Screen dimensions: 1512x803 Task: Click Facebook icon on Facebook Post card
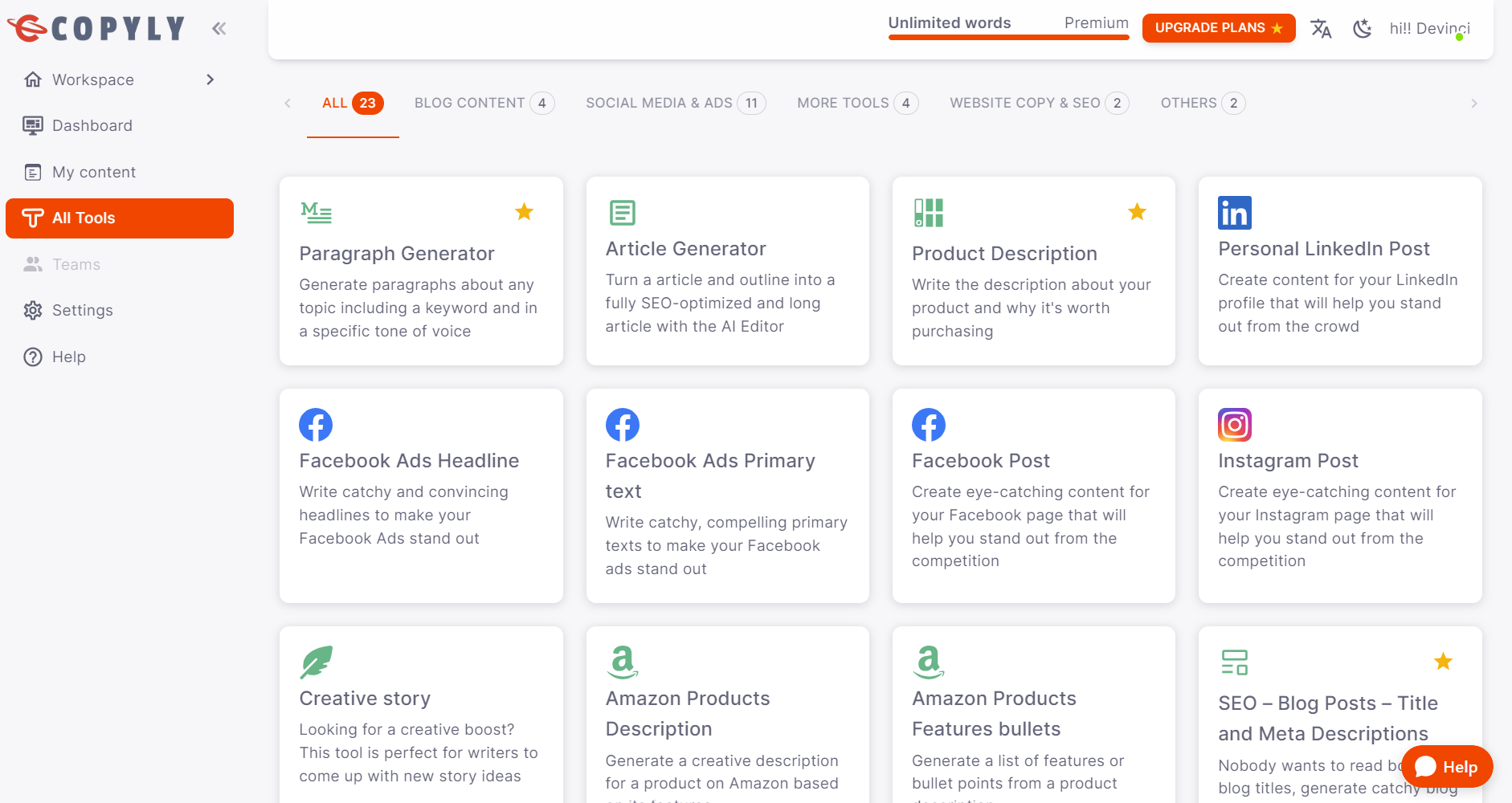coord(929,425)
